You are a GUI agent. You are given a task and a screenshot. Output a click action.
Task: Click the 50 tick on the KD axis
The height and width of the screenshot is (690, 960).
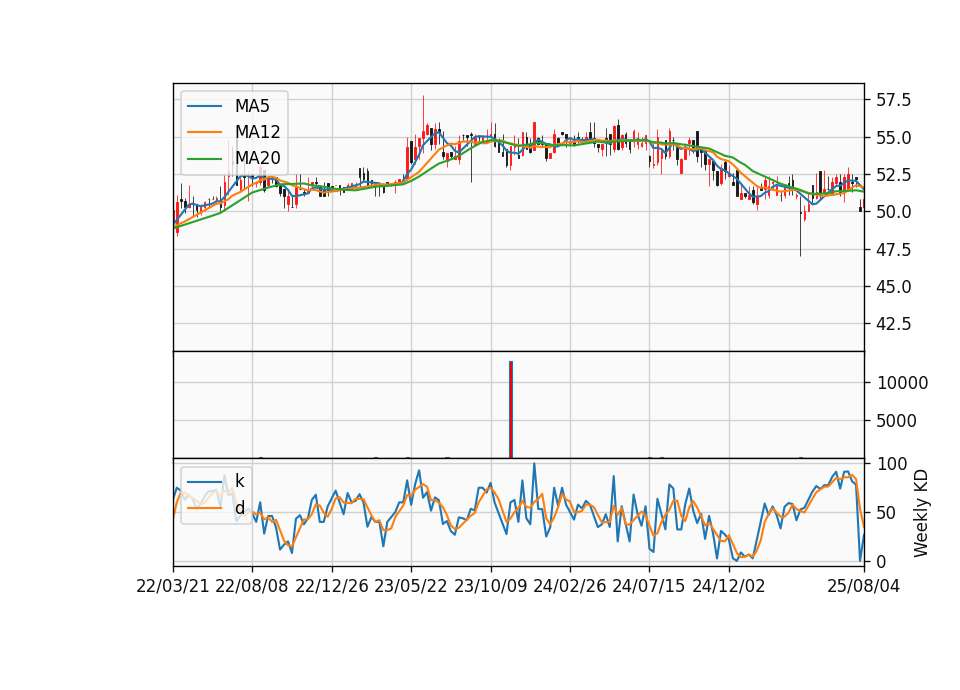point(887,513)
